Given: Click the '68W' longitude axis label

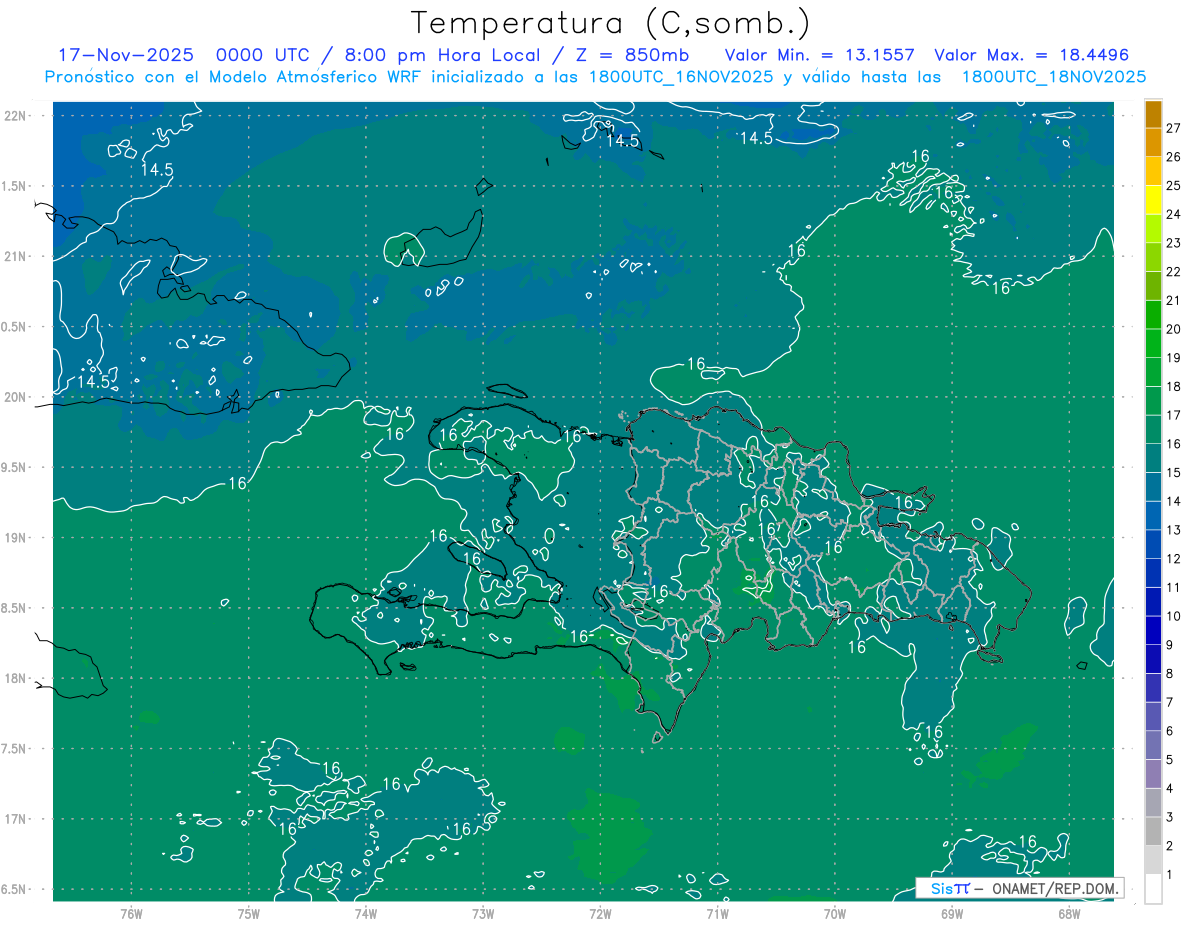Looking at the screenshot, I should pyautogui.click(x=1069, y=914).
